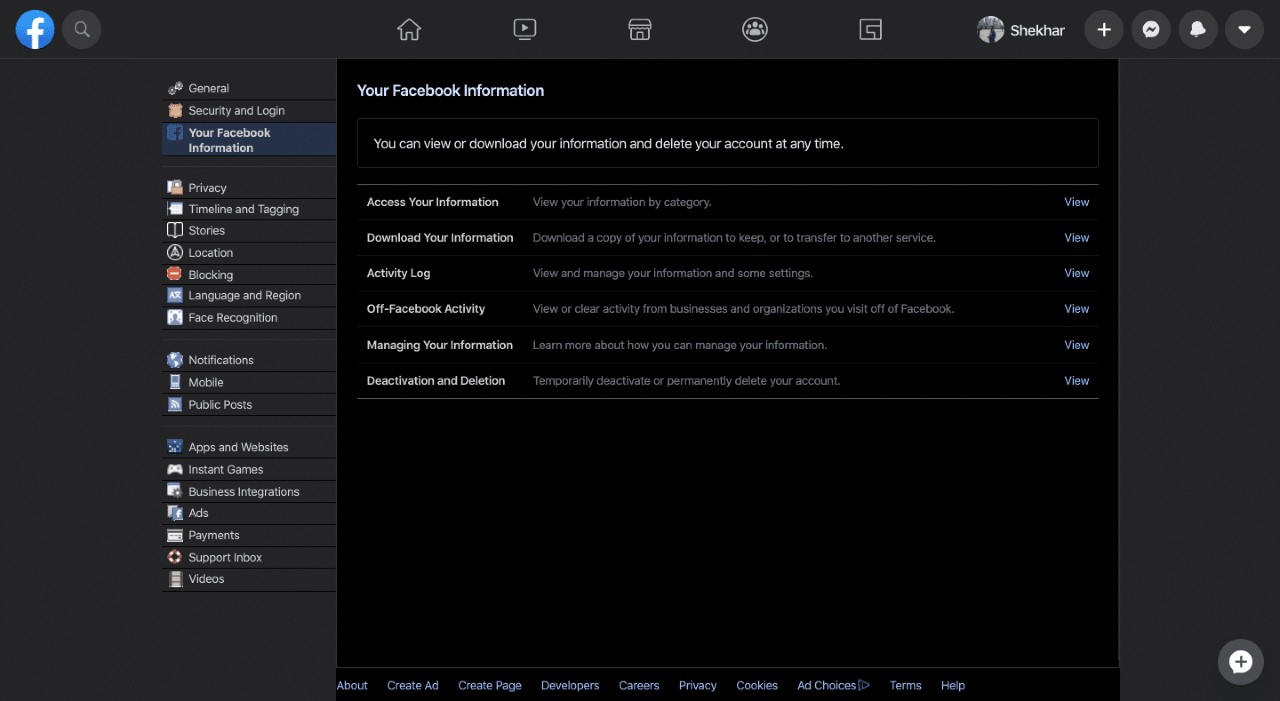Click the Instant Games controller icon

[175, 469]
